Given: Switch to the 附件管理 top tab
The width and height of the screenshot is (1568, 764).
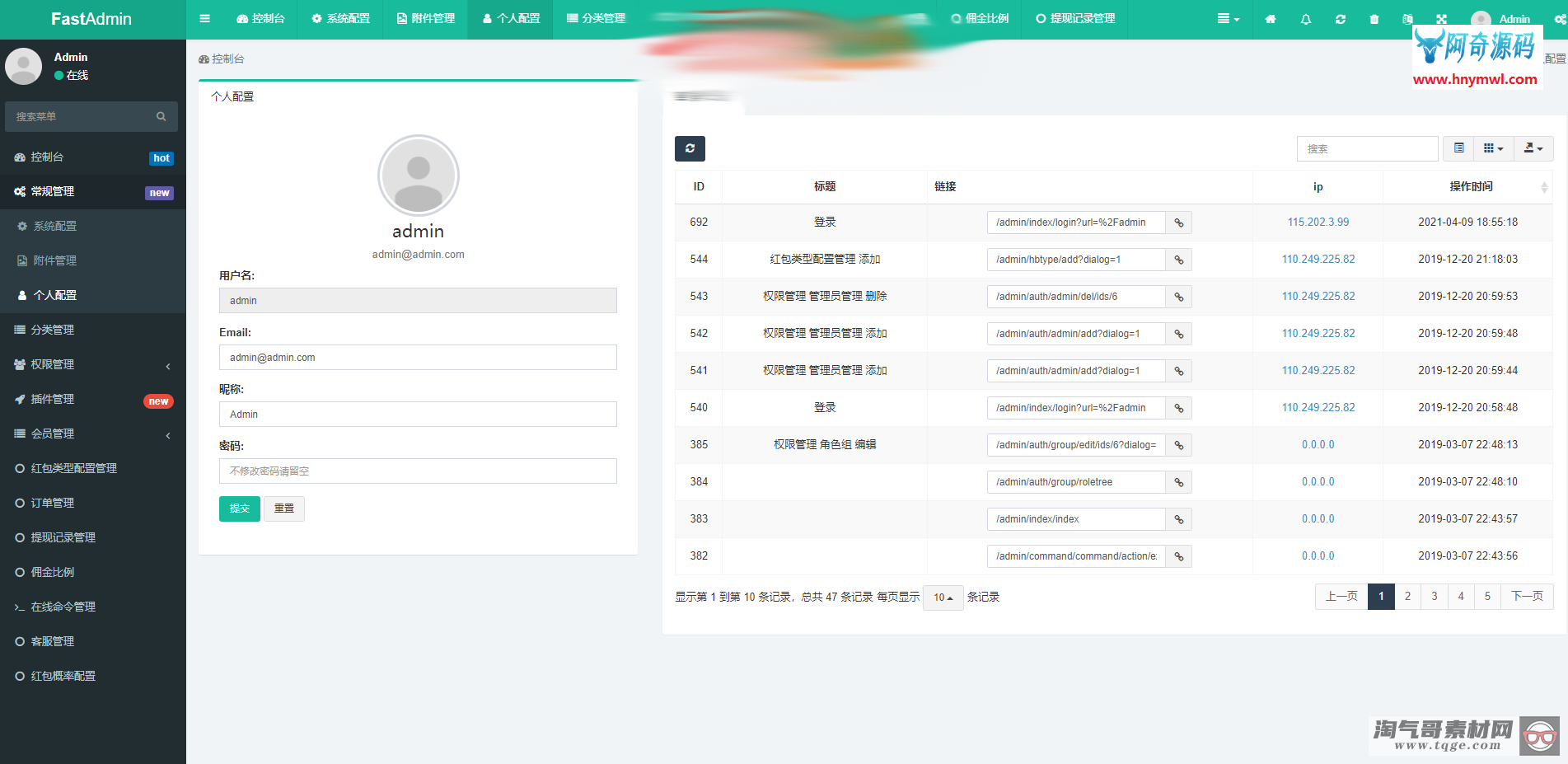Looking at the screenshot, I should pyautogui.click(x=425, y=19).
